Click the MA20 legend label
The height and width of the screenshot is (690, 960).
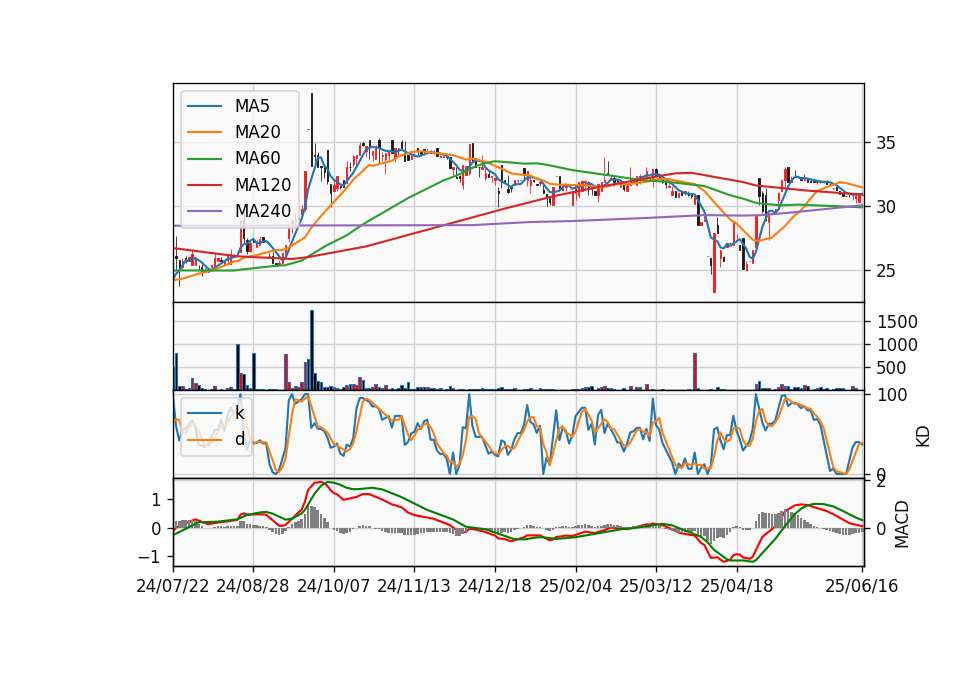257,132
